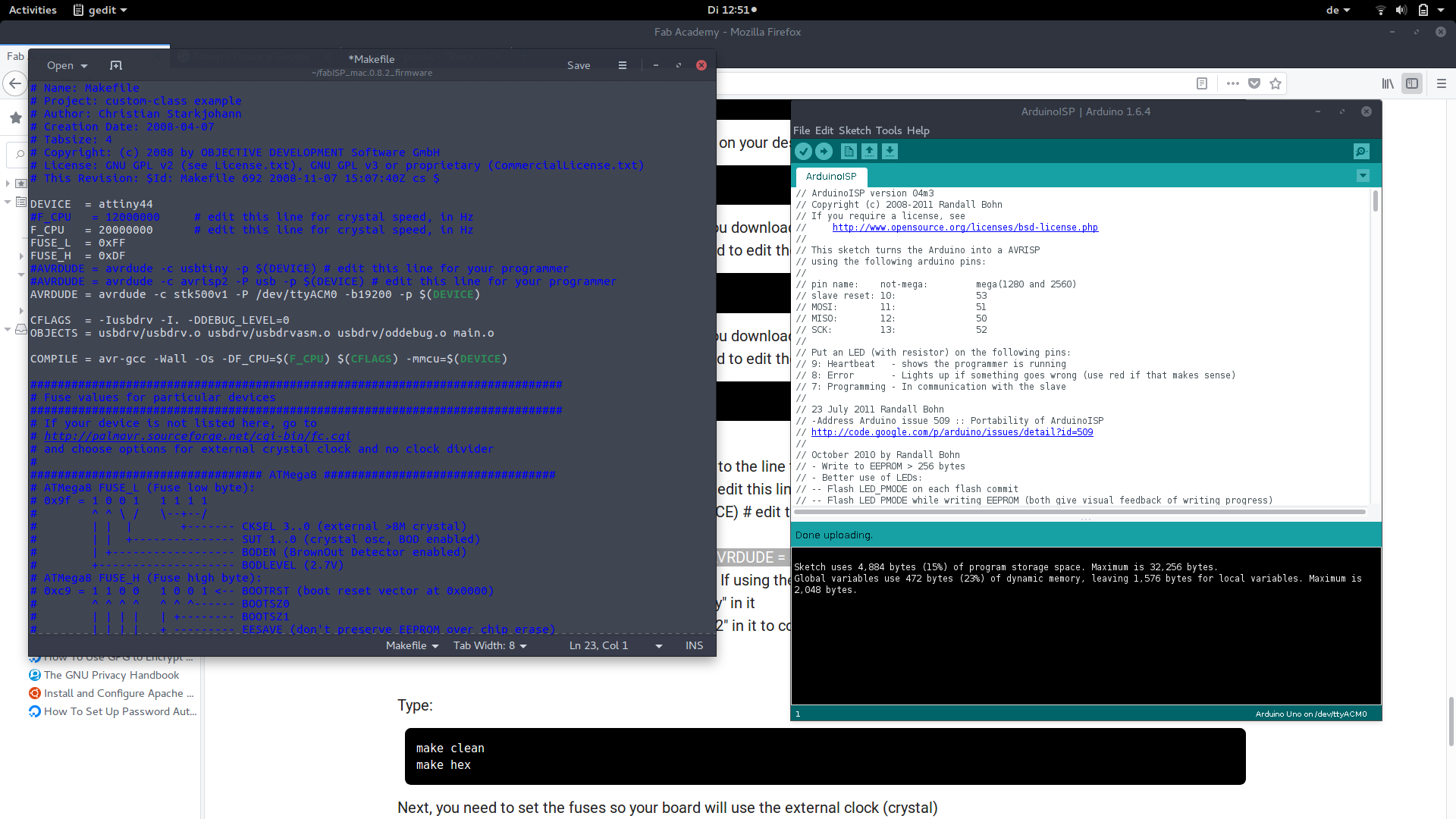Expand the Arduino tab options dropdown
Viewport: 1456px width, 819px height.
pos(1363,176)
